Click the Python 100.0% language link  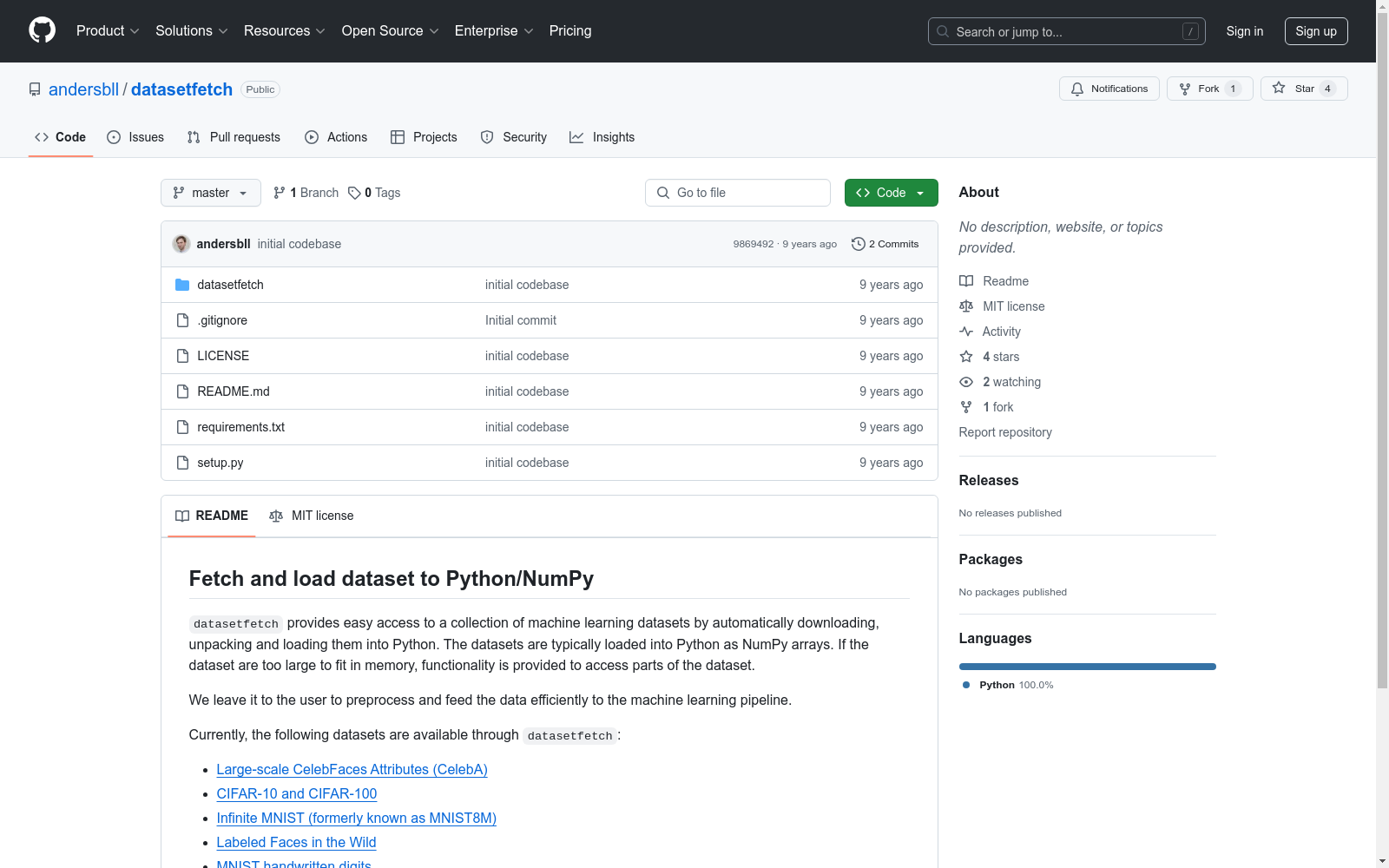[1009, 685]
